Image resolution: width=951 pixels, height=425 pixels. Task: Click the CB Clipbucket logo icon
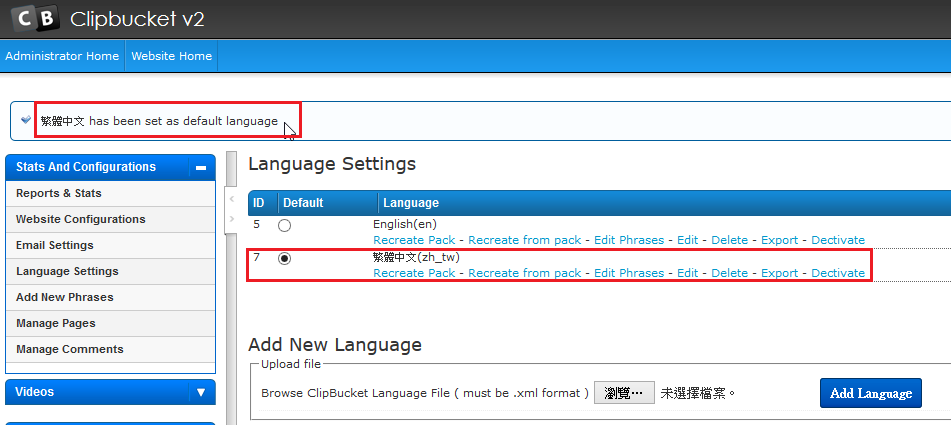tap(35, 19)
